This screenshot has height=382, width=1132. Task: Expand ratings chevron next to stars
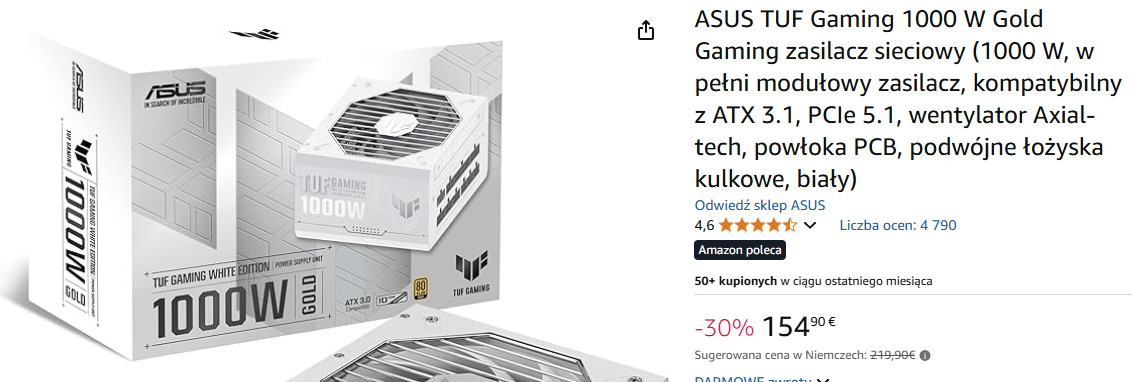click(x=810, y=225)
